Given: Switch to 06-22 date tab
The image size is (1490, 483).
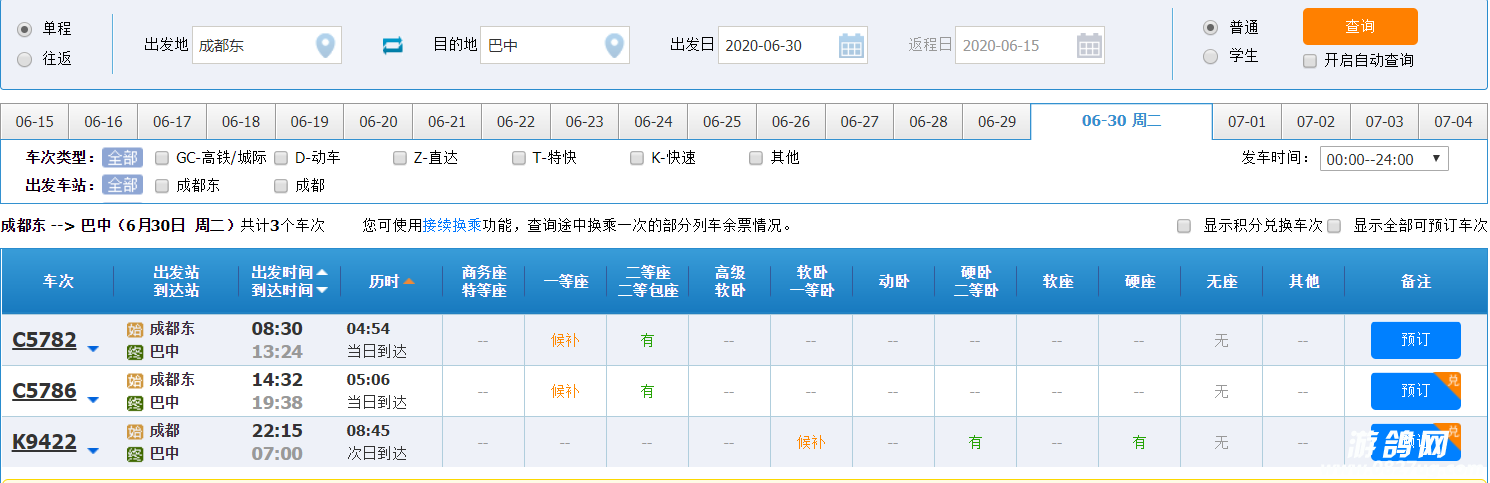Looking at the screenshot, I should [516, 121].
